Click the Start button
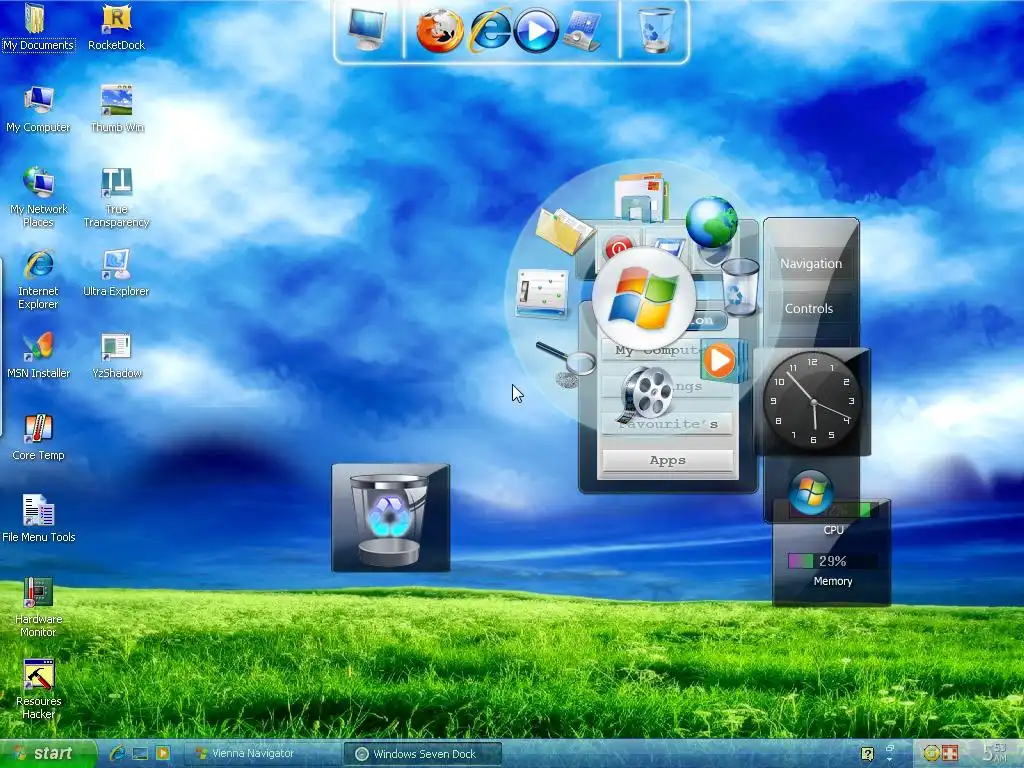The width and height of the screenshot is (1024, 768). tap(47, 754)
